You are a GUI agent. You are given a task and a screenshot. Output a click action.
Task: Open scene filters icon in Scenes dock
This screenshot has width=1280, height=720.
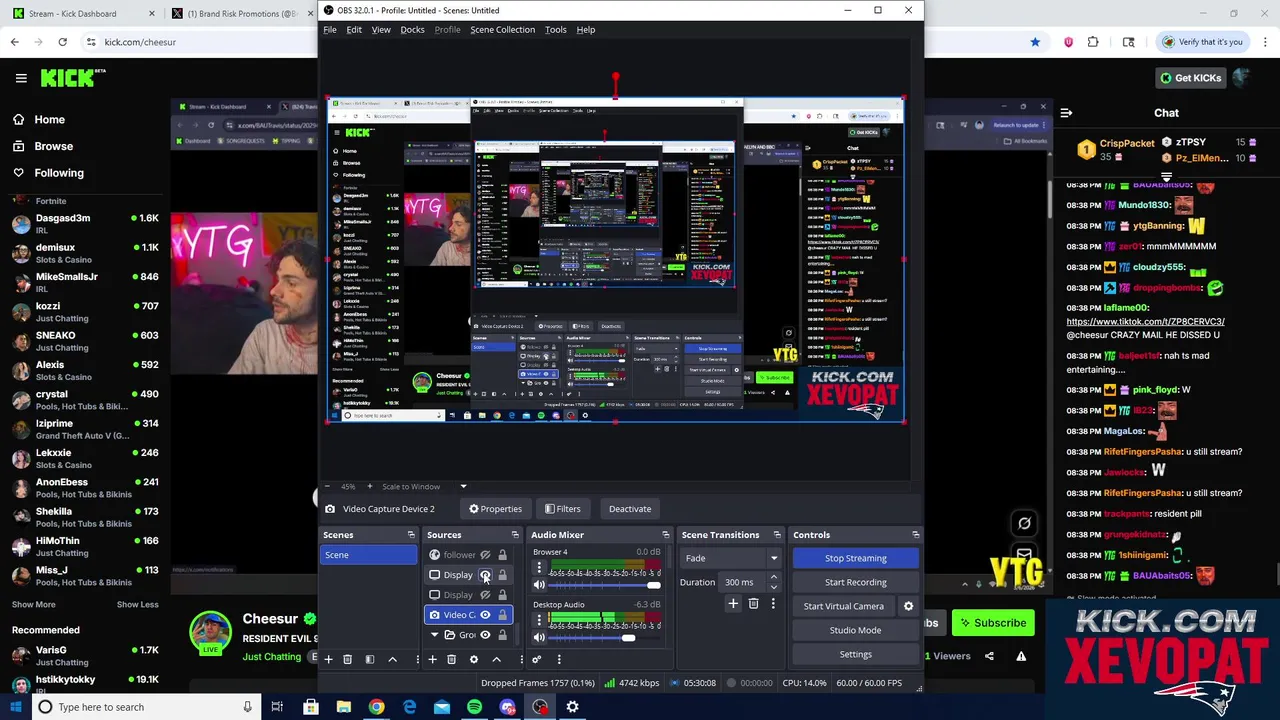pyautogui.click(x=369, y=659)
